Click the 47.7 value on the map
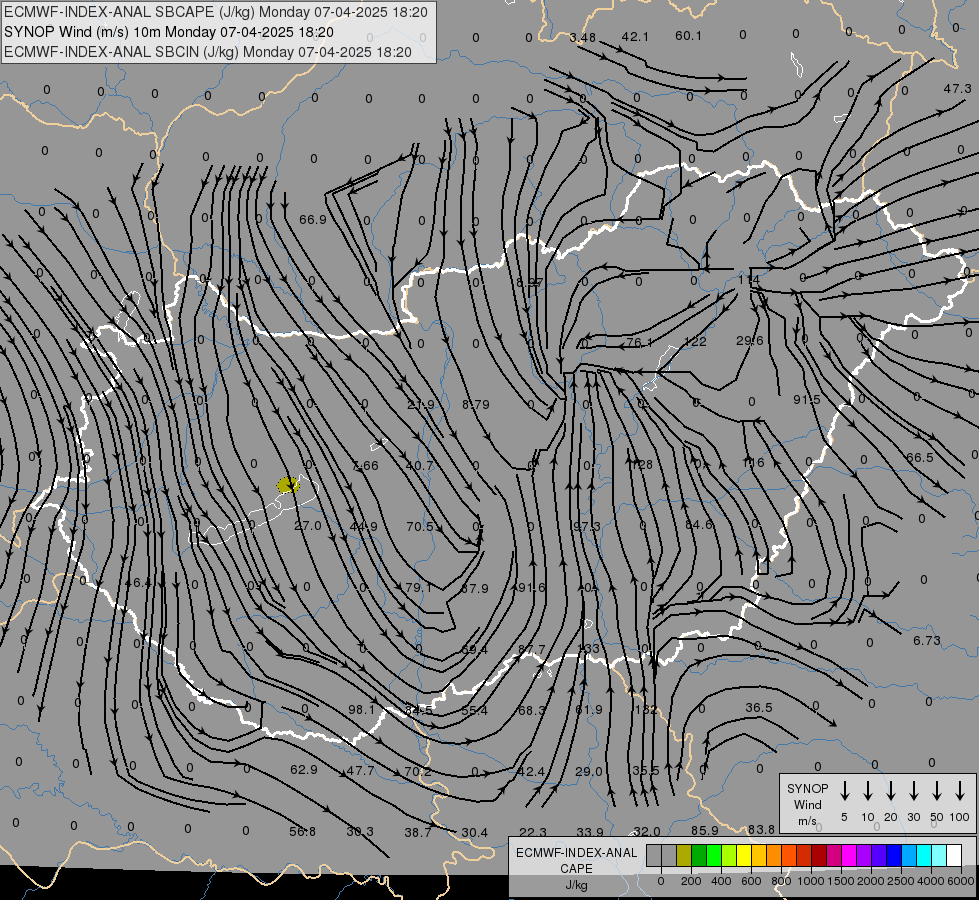The image size is (979, 900). point(360,770)
